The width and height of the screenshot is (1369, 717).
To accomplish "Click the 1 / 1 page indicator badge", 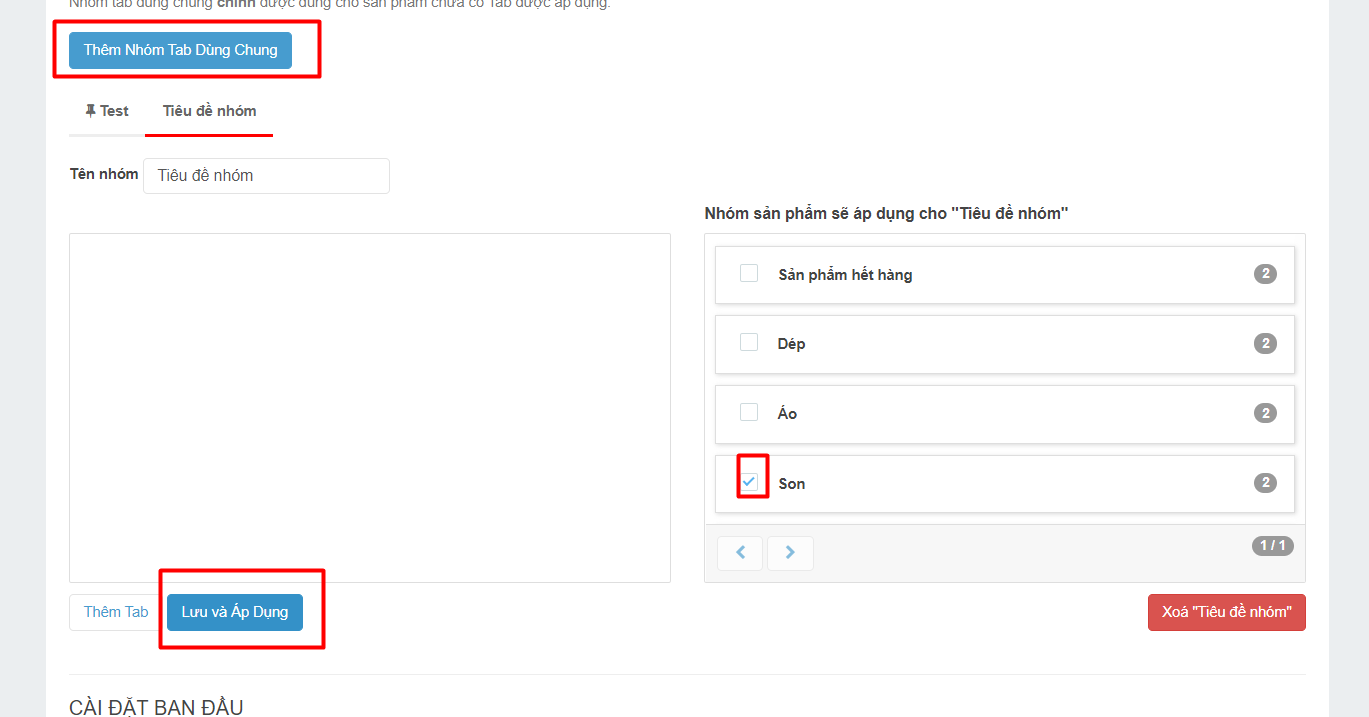I will coord(1272,546).
